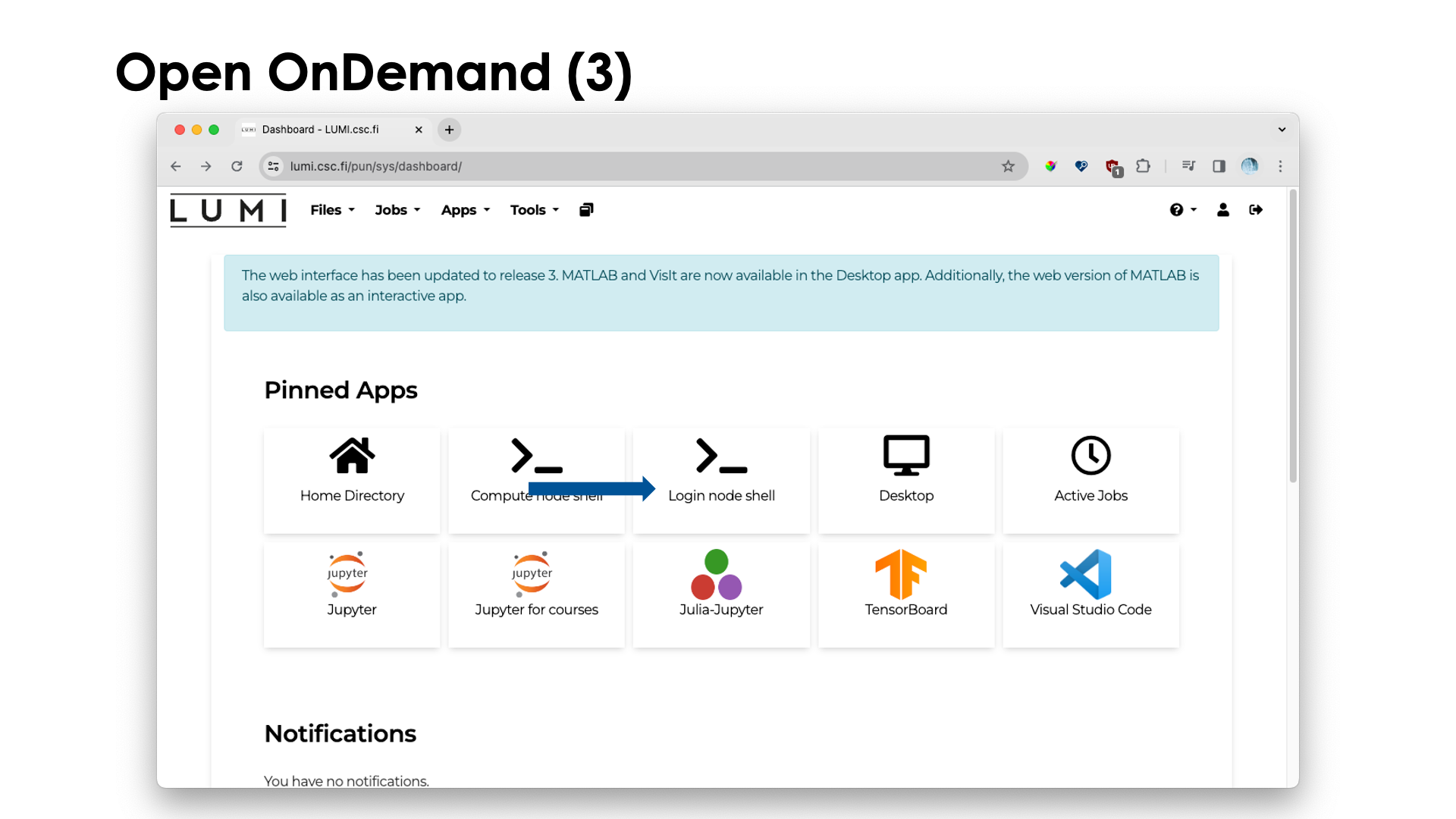Screen dimensions: 1456x819
Task: Open the TensorBoard app
Action: point(906,595)
